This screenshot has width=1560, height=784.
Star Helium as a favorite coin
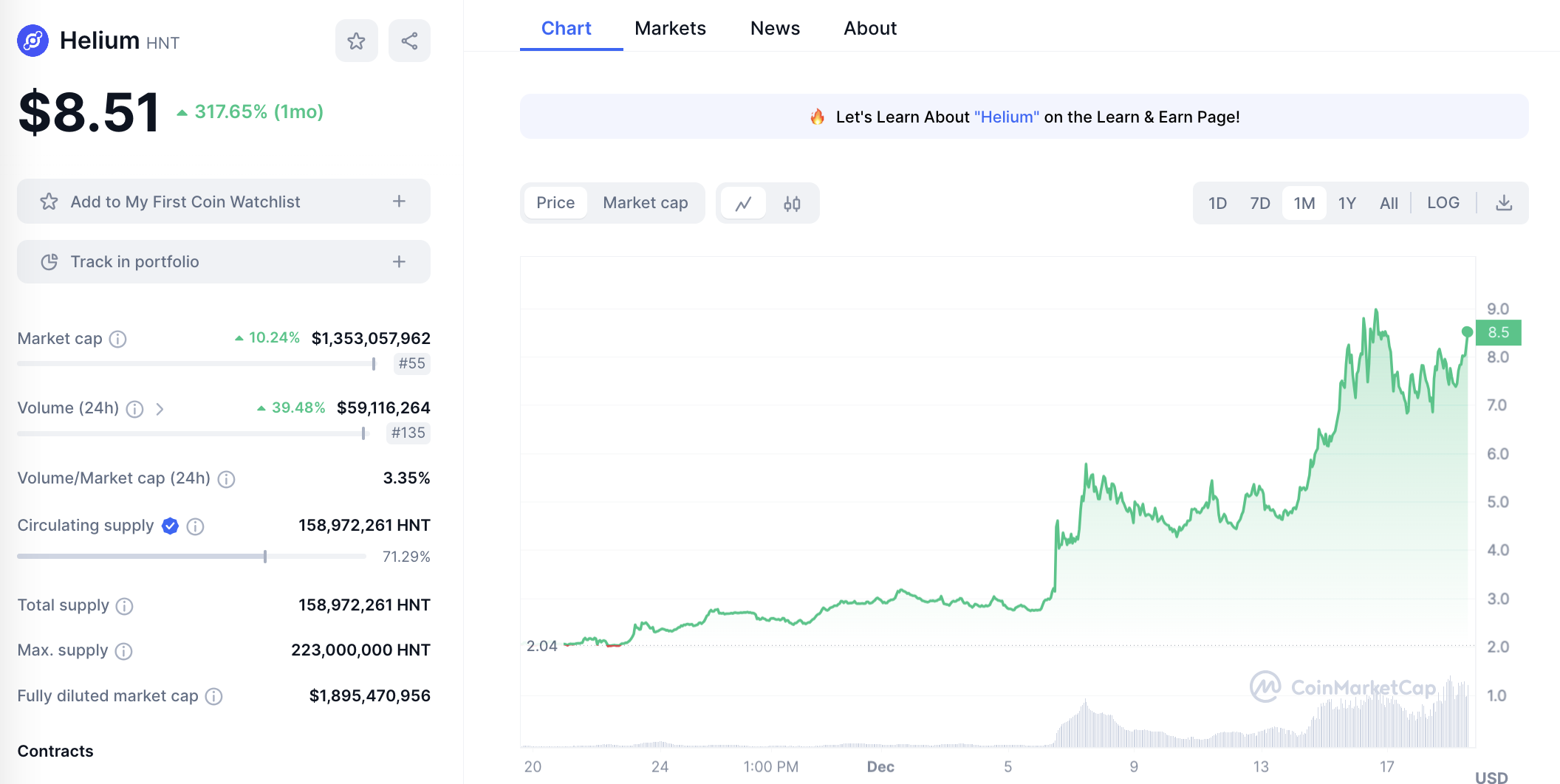[x=356, y=41]
